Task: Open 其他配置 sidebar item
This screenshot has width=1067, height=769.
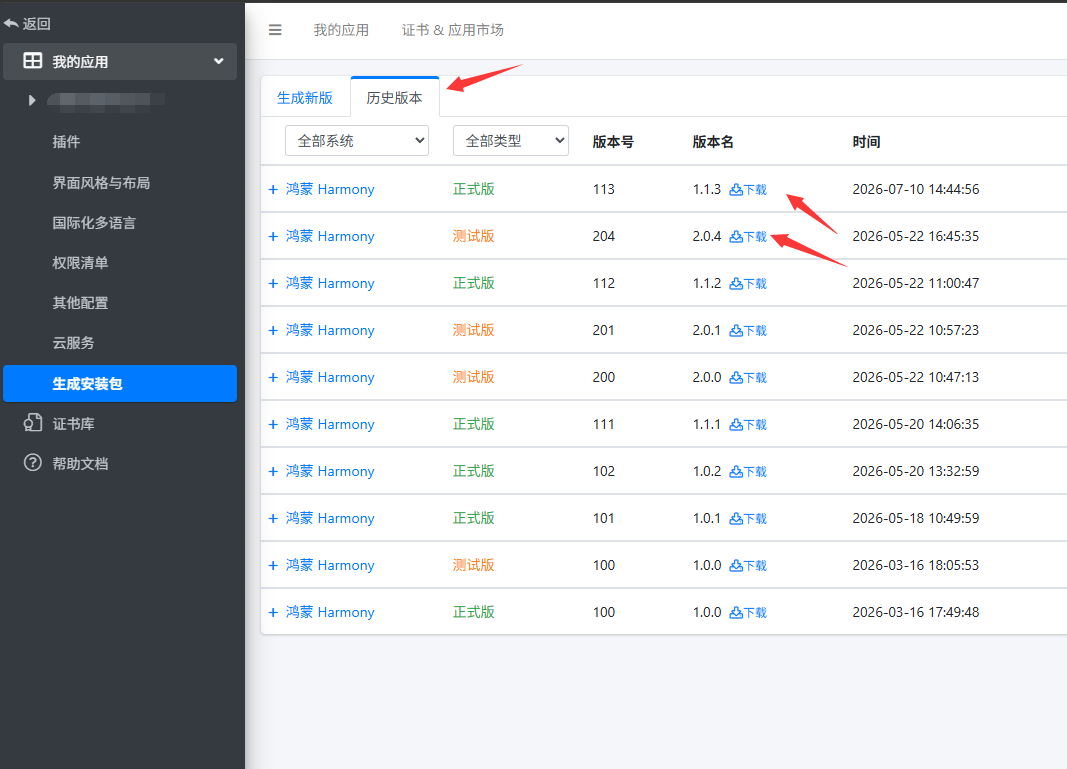Action: tap(80, 303)
